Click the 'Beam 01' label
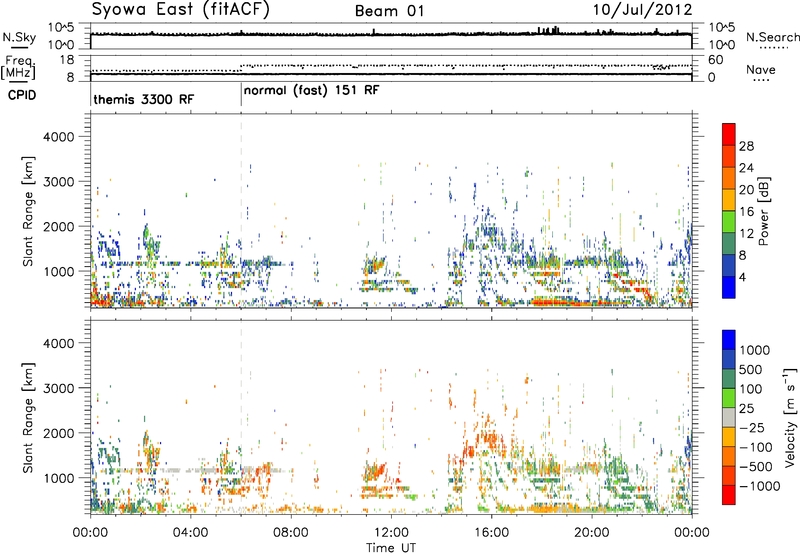The width and height of the screenshot is (800, 554). click(x=390, y=11)
